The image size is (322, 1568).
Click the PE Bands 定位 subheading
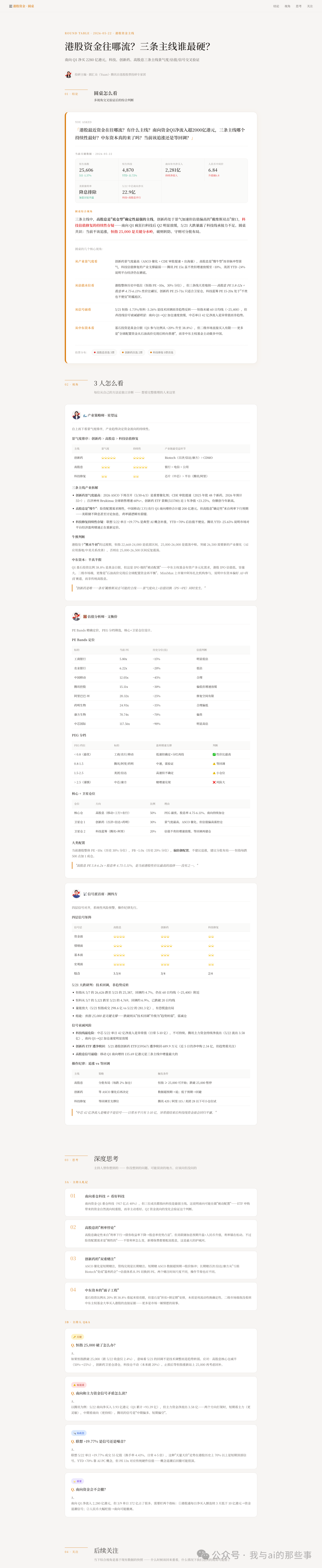(x=83, y=640)
